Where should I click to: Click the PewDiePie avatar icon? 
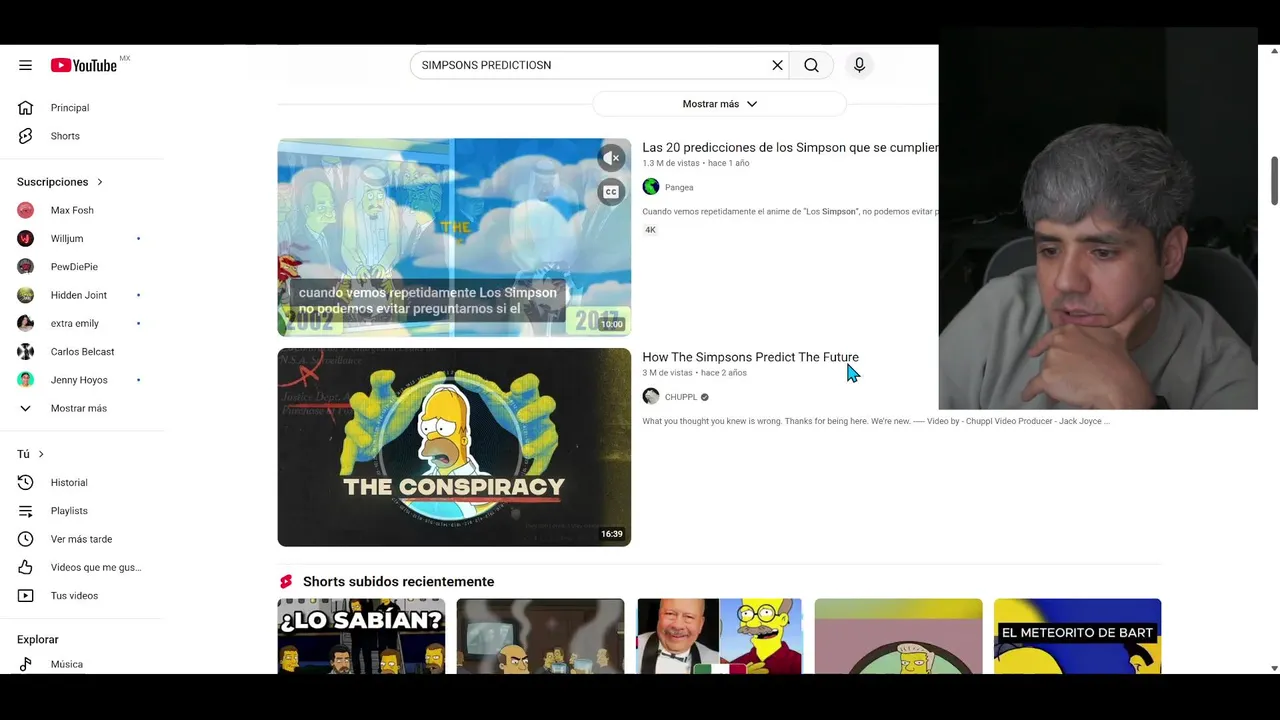[26, 267]
